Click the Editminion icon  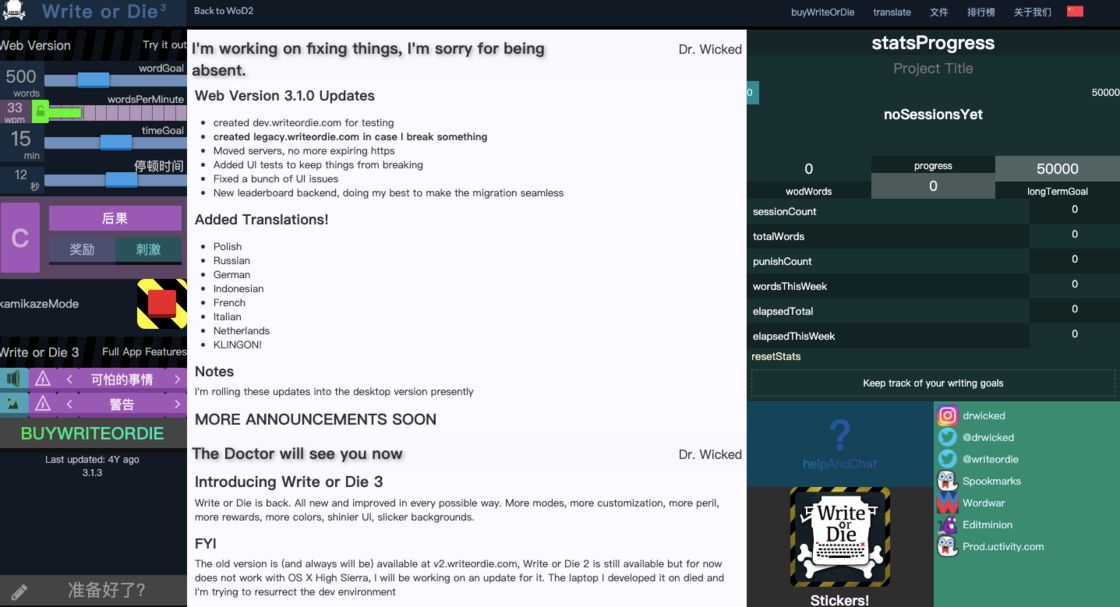[x=947, y=525]
